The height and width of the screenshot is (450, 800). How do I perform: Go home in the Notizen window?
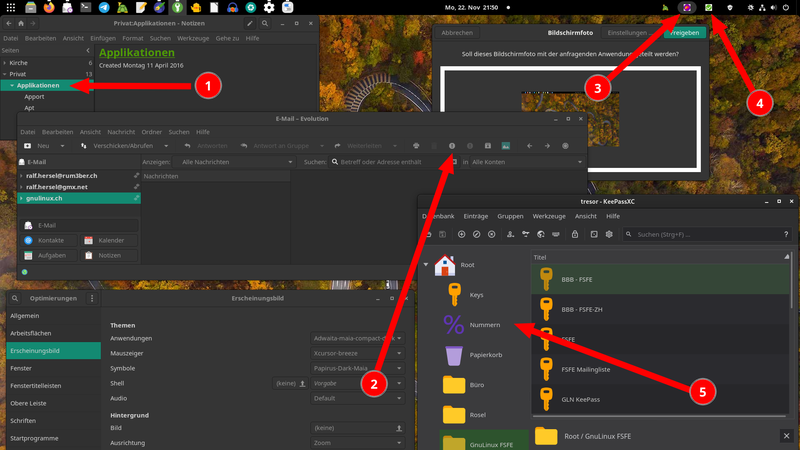coord(21,23)
